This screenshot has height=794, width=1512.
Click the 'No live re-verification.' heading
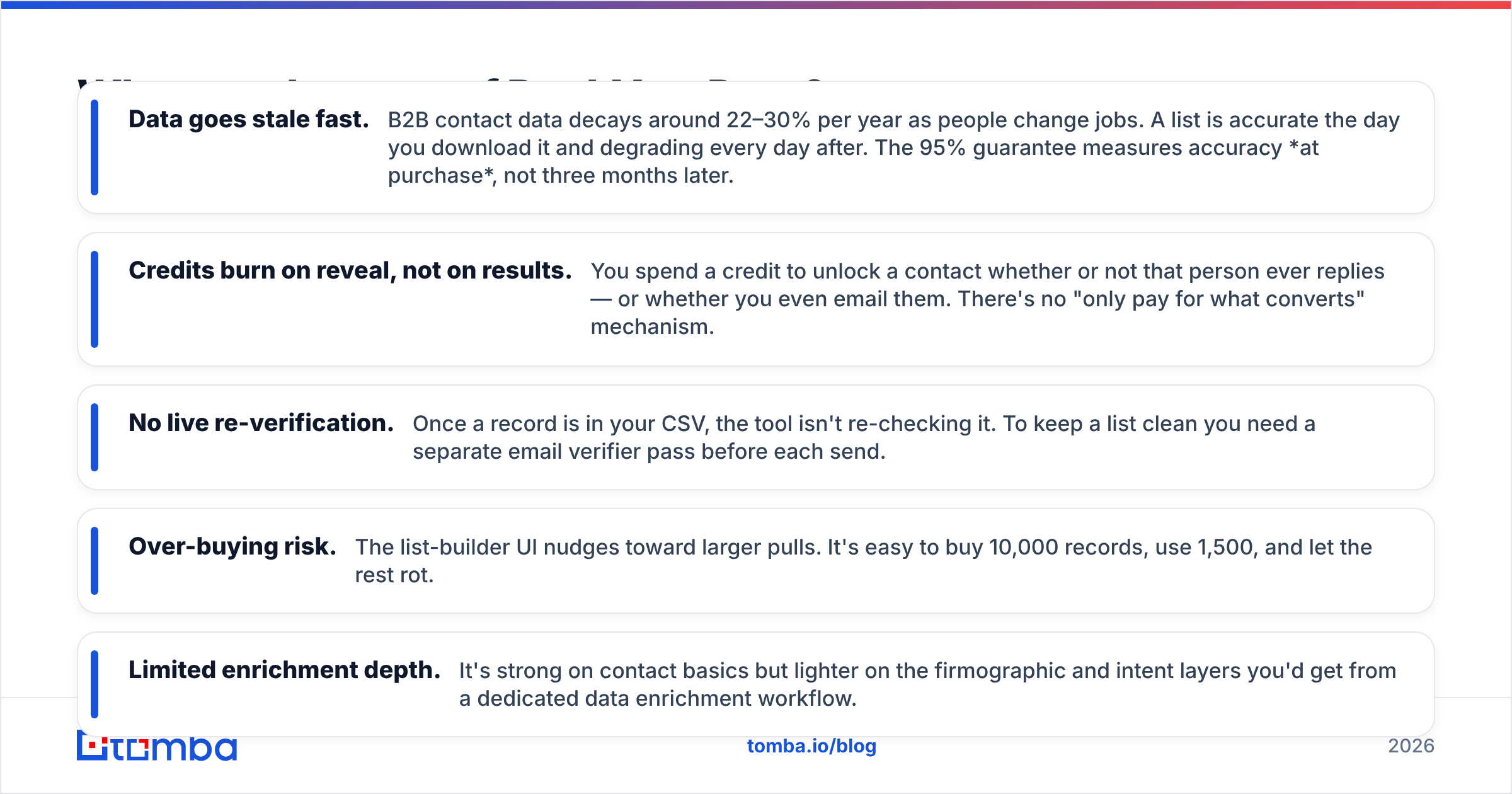coord(261,423)
